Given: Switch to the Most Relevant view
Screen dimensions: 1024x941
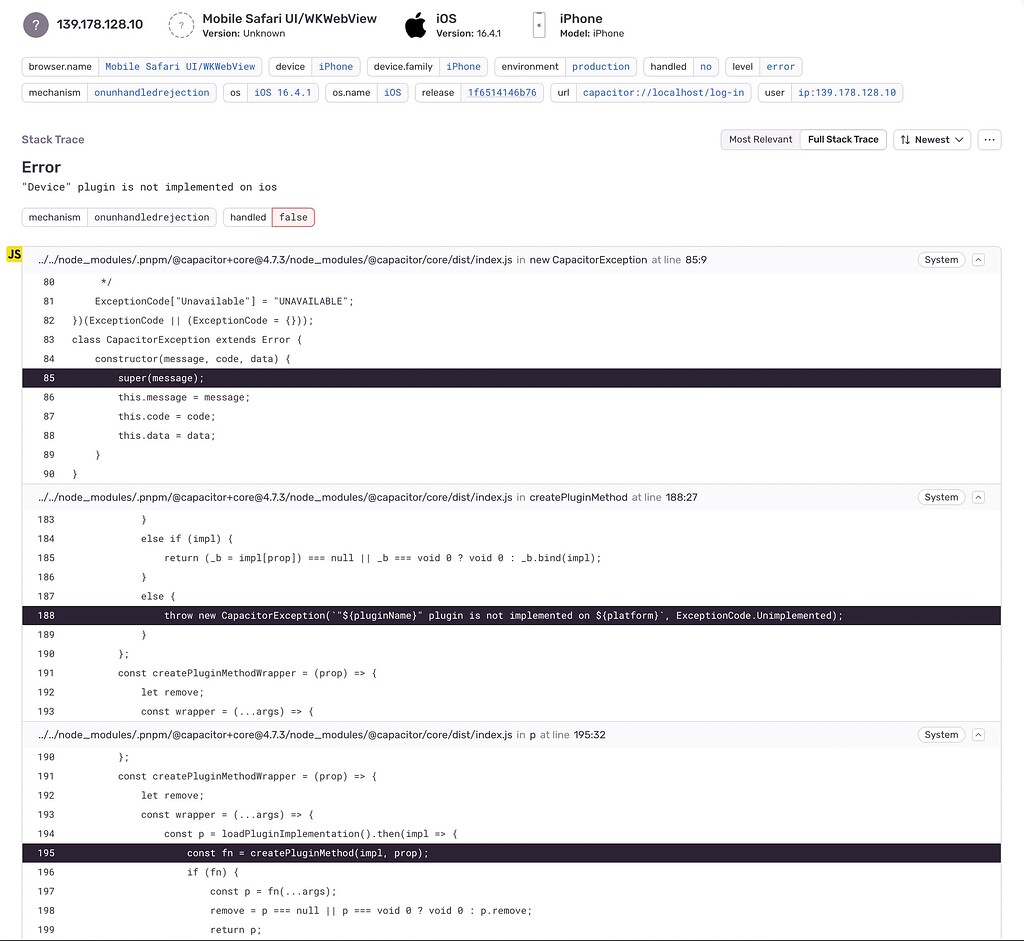Looking at the screenshot, I should coord(760,139).
